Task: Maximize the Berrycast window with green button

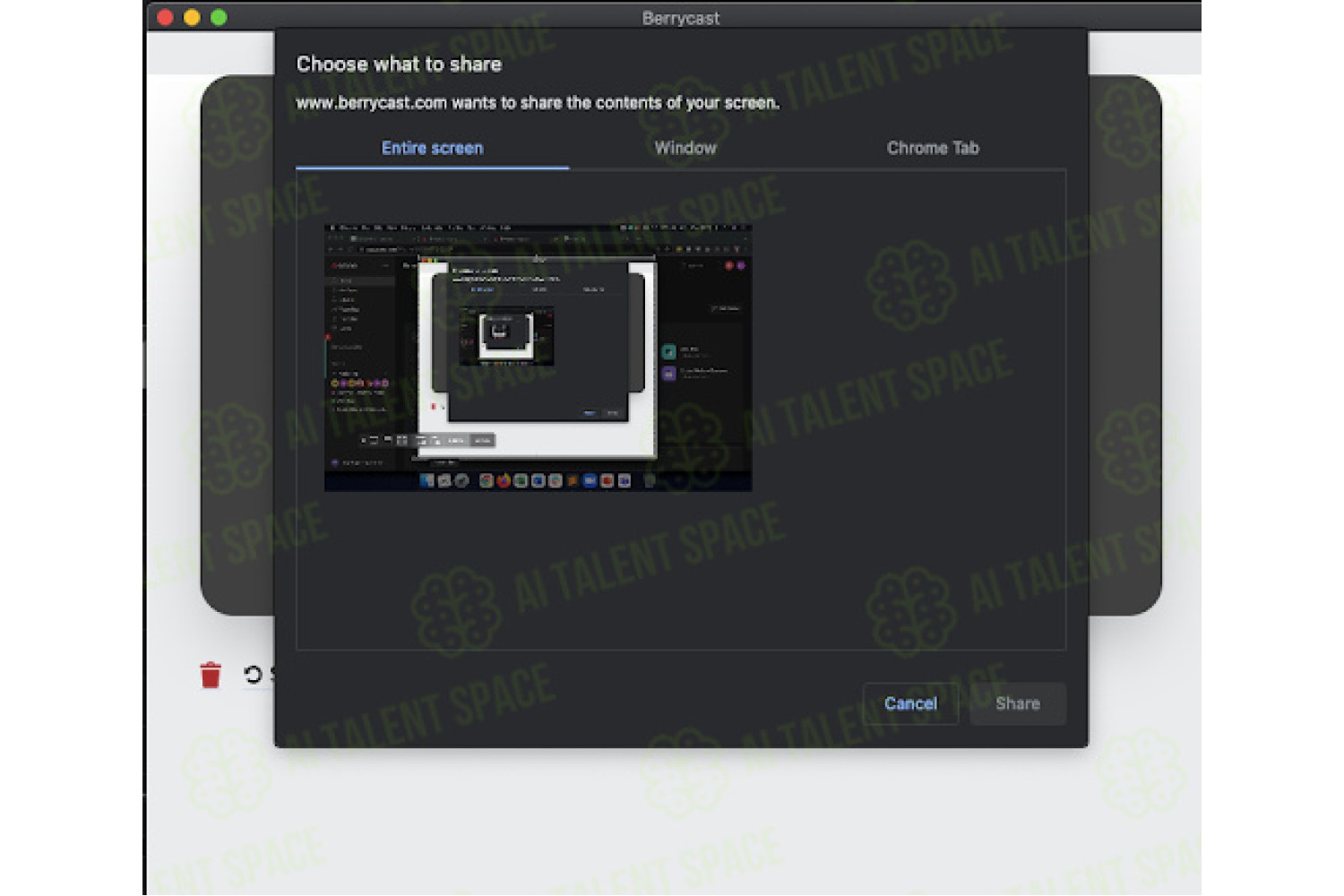Action: pos(219,17)
